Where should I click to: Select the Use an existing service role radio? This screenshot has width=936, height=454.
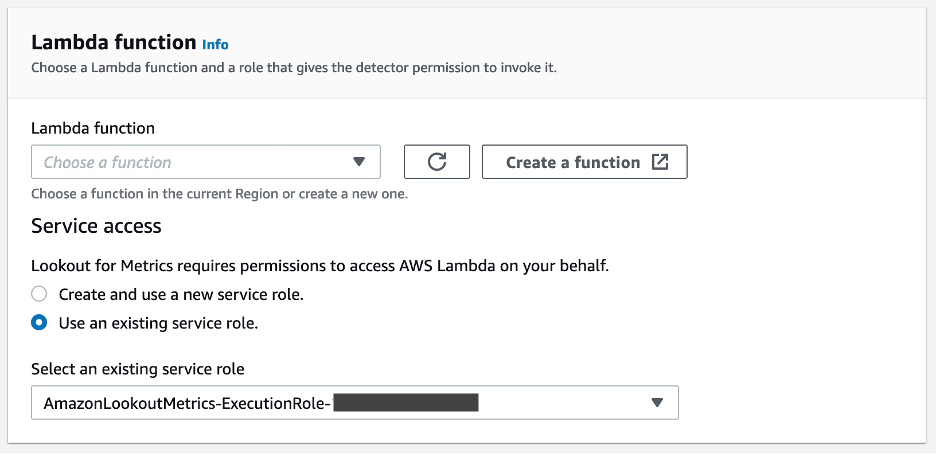click(39, 323)
